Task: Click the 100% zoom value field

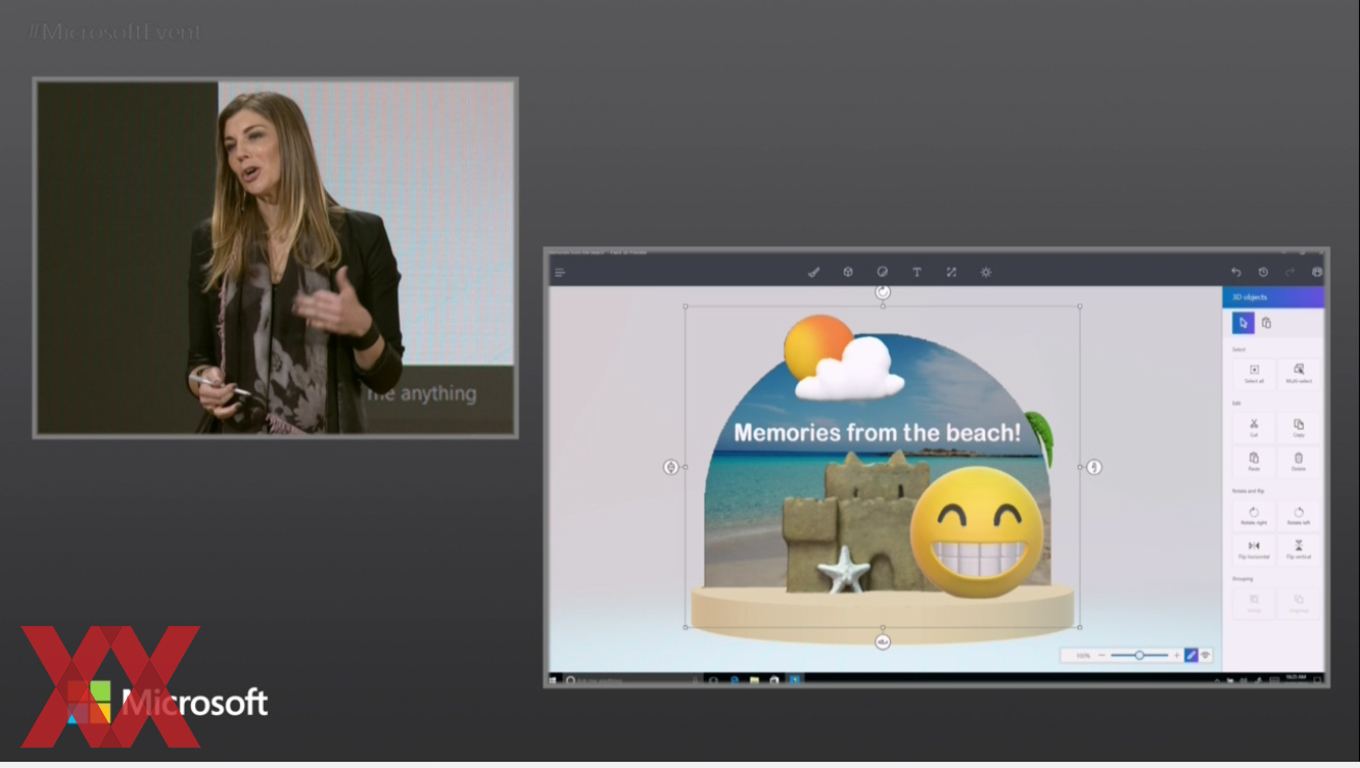Action: click(x=1083, y=655)
